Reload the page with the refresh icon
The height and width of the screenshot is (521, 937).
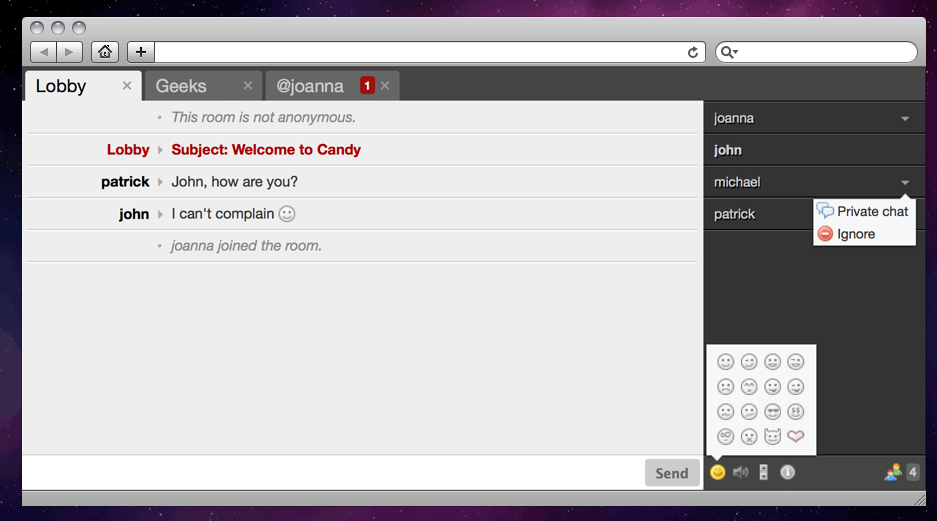(692, 52)
